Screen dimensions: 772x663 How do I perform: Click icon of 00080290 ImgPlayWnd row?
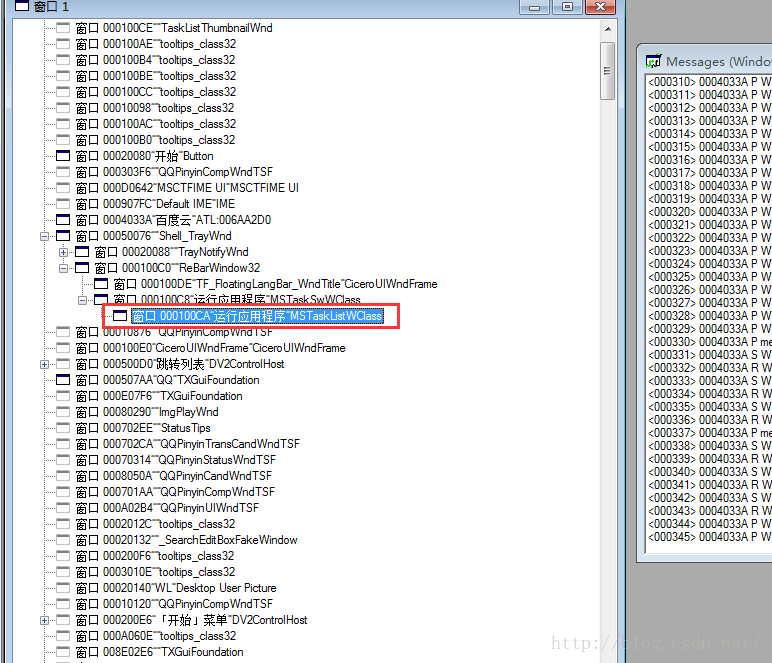pyautogui.click(x=63, y=412)
